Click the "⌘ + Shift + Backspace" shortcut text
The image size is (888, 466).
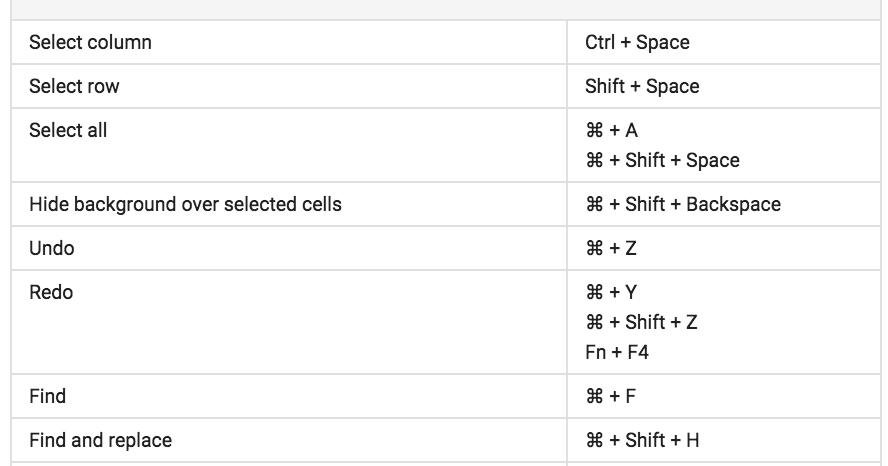click(x=683, y=204)
